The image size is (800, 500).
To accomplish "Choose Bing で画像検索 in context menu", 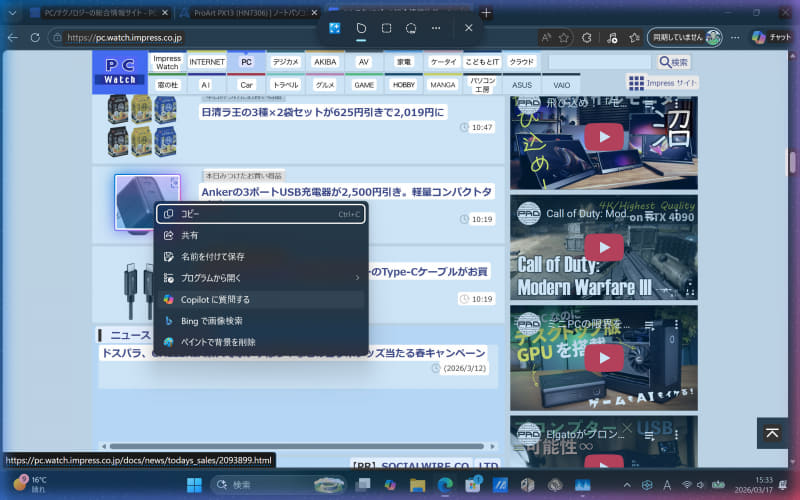I will (x=261, y=321).
